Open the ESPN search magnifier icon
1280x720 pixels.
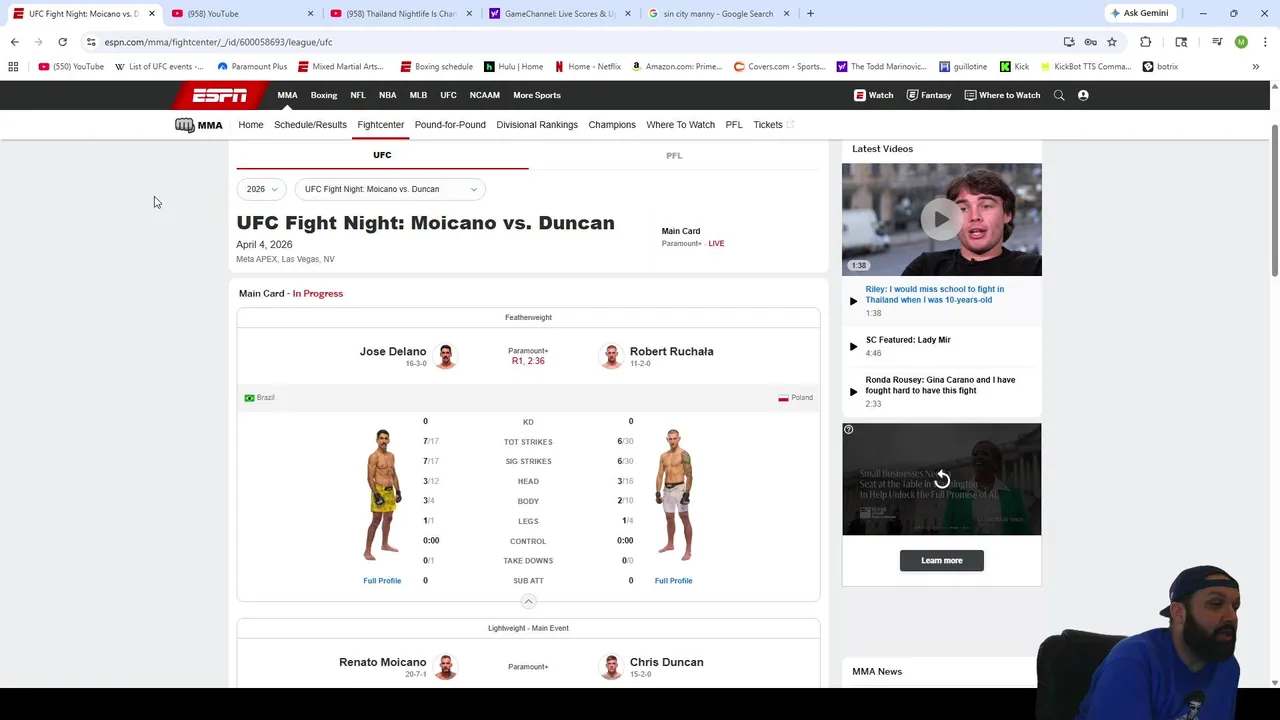pyautogui.click(x=1059, y=95)
